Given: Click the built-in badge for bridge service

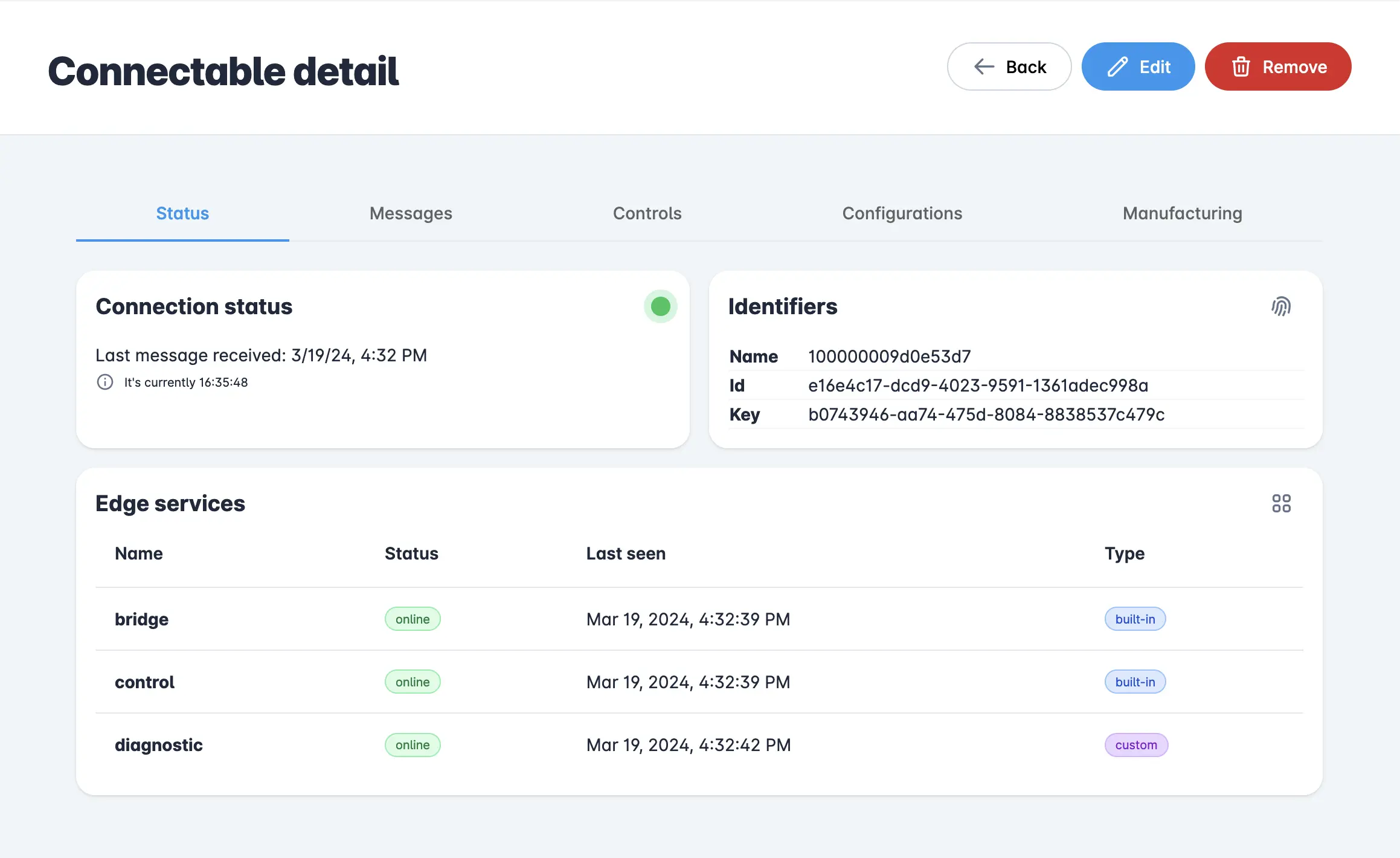Looking at the screenshot, I should 1134,619.
